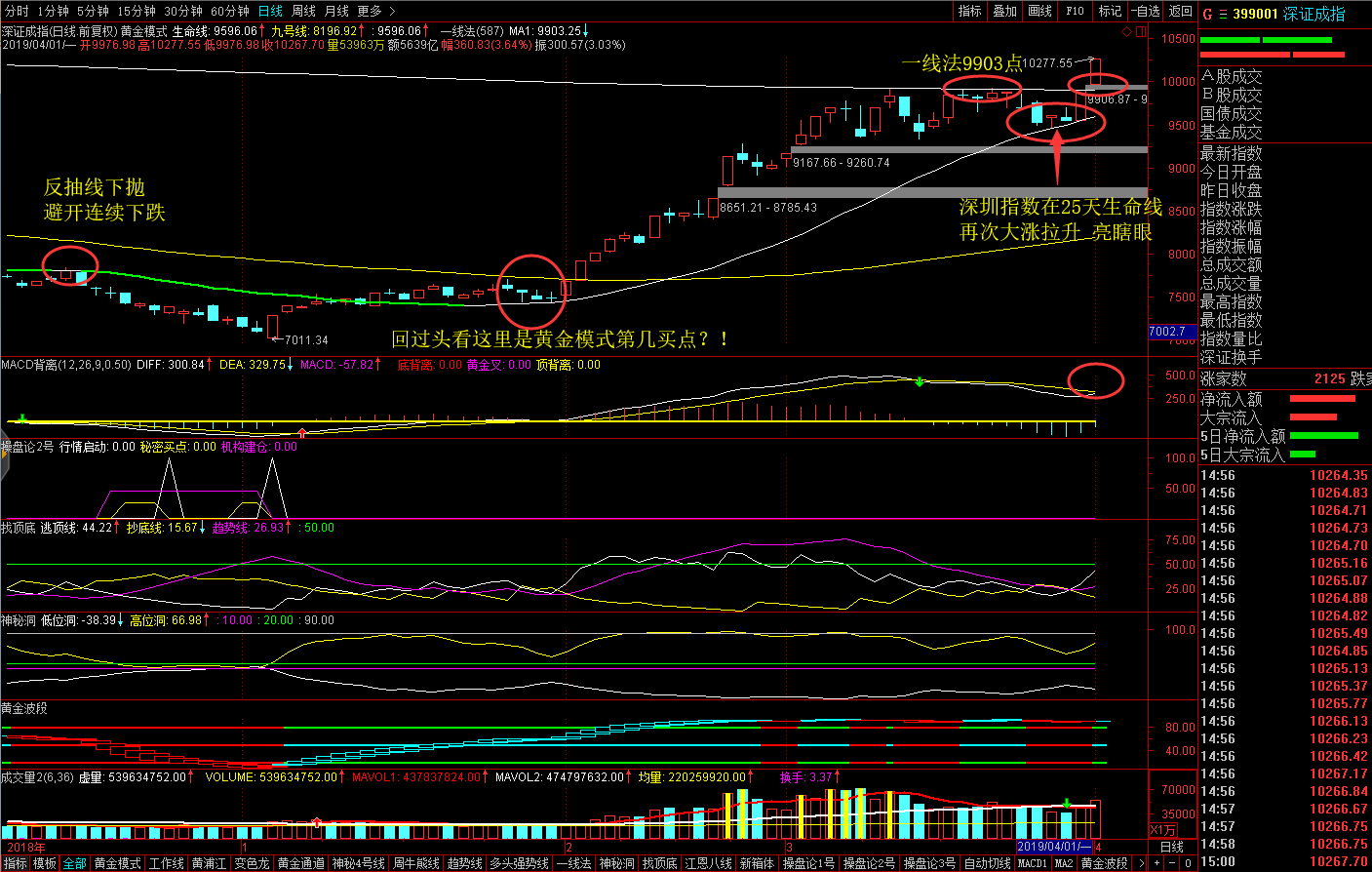Zoom in chart with plus button

point(1156,863)
